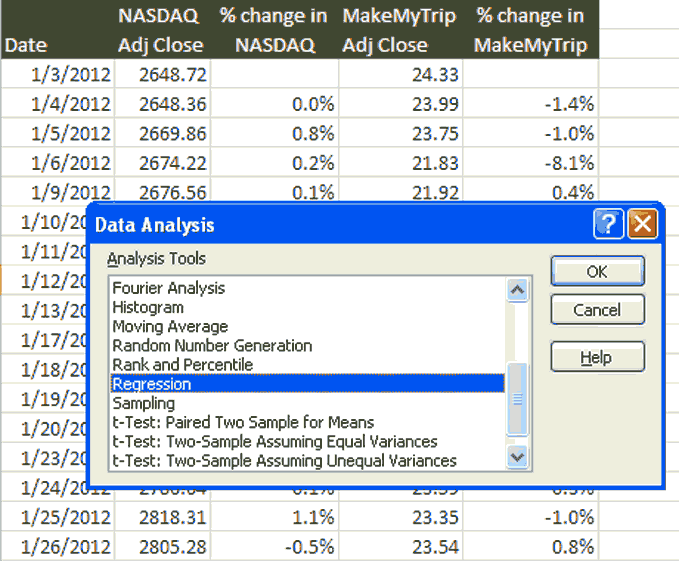The image size is (680, 561).
Task: Select cell with value 2669.86
Action: pyautogui.click(x=162, y=133)
